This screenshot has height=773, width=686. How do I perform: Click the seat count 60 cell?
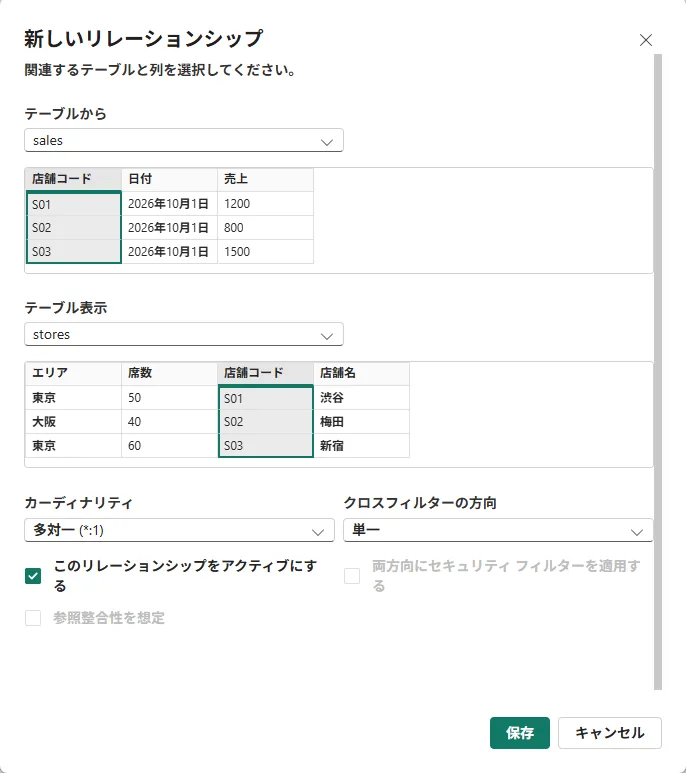click(x=170, y=446)
